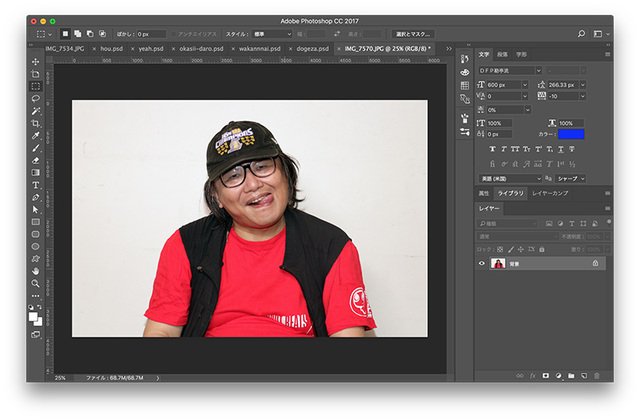Select the Magic Wand tool
Screen dimensions: 640x420
click(36, 111)
